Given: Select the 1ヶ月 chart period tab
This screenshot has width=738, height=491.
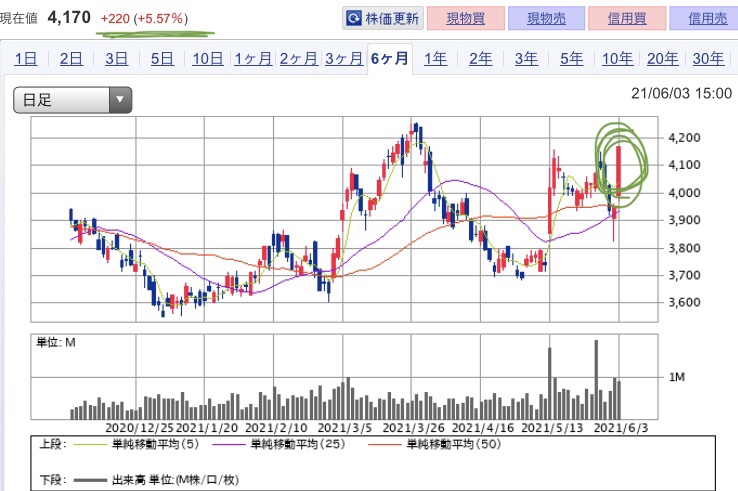Looking at the screenshot, I should click(253, 59).
